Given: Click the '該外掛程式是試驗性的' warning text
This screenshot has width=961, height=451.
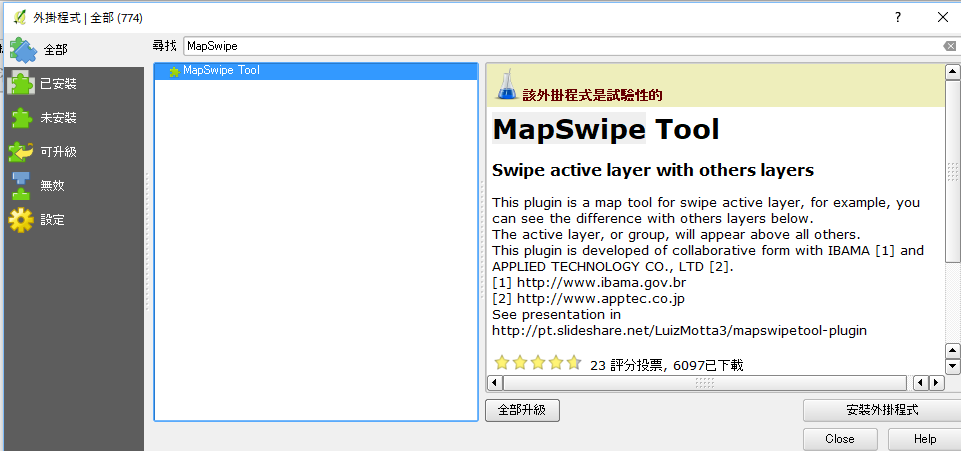Looking at the screenshot, I should coord(592,96).
